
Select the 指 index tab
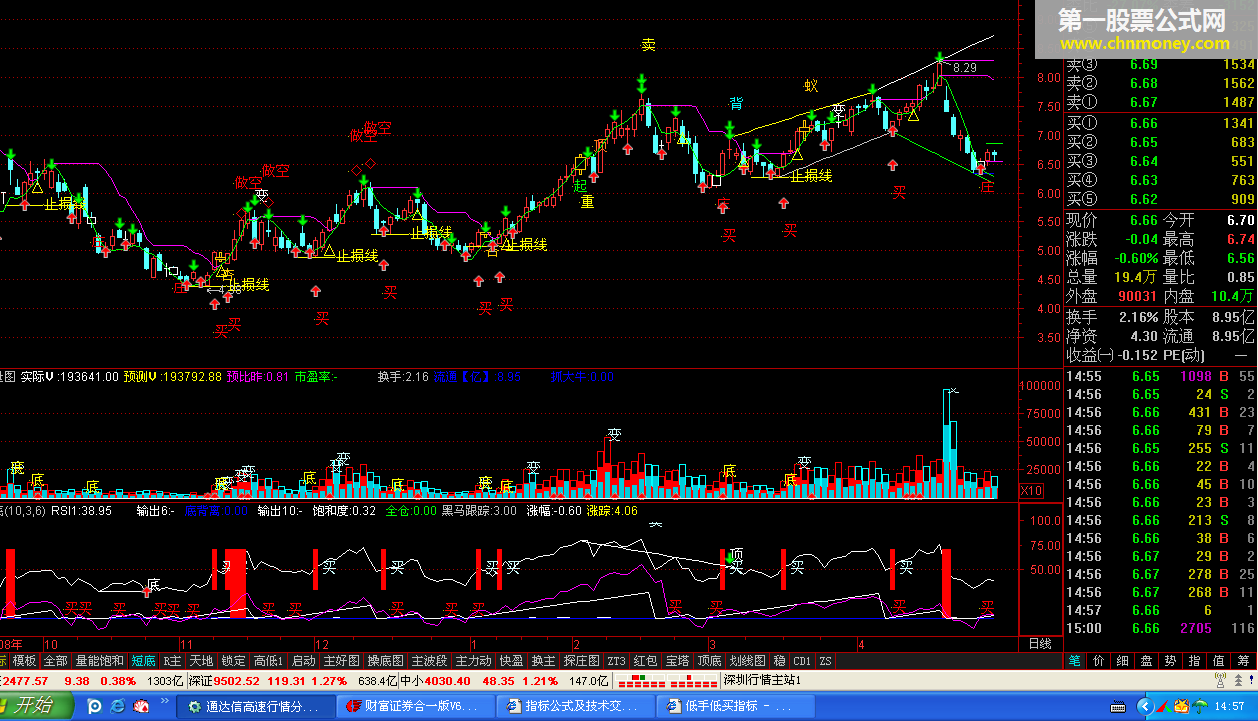click(x=1195, y=661)
